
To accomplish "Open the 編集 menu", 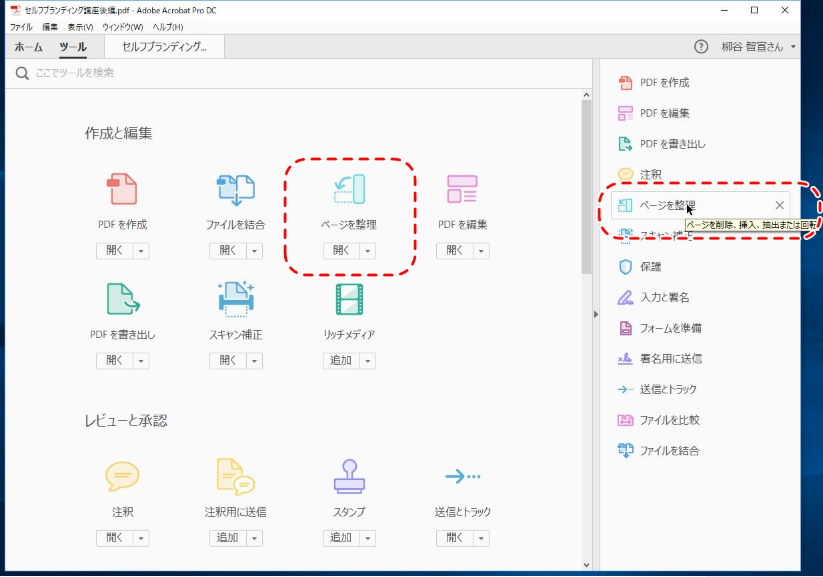I will (x=50, y=27).
